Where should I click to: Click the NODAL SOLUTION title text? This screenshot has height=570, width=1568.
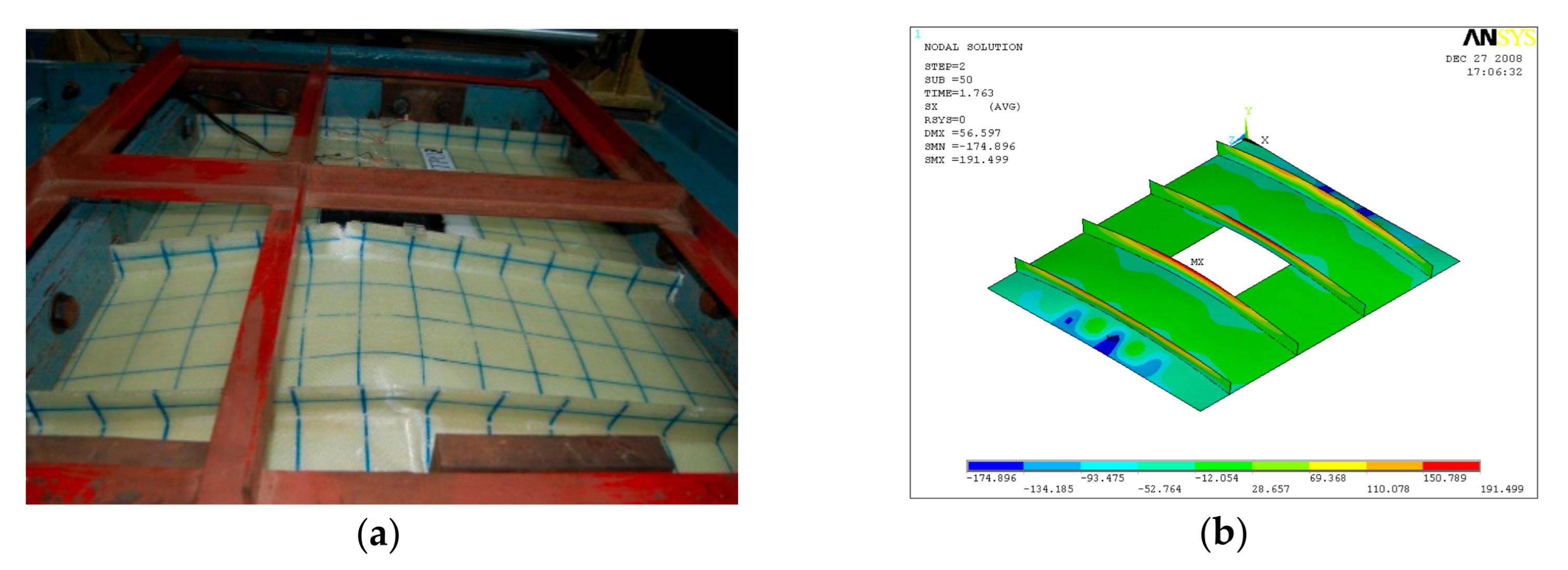[973, 47]
